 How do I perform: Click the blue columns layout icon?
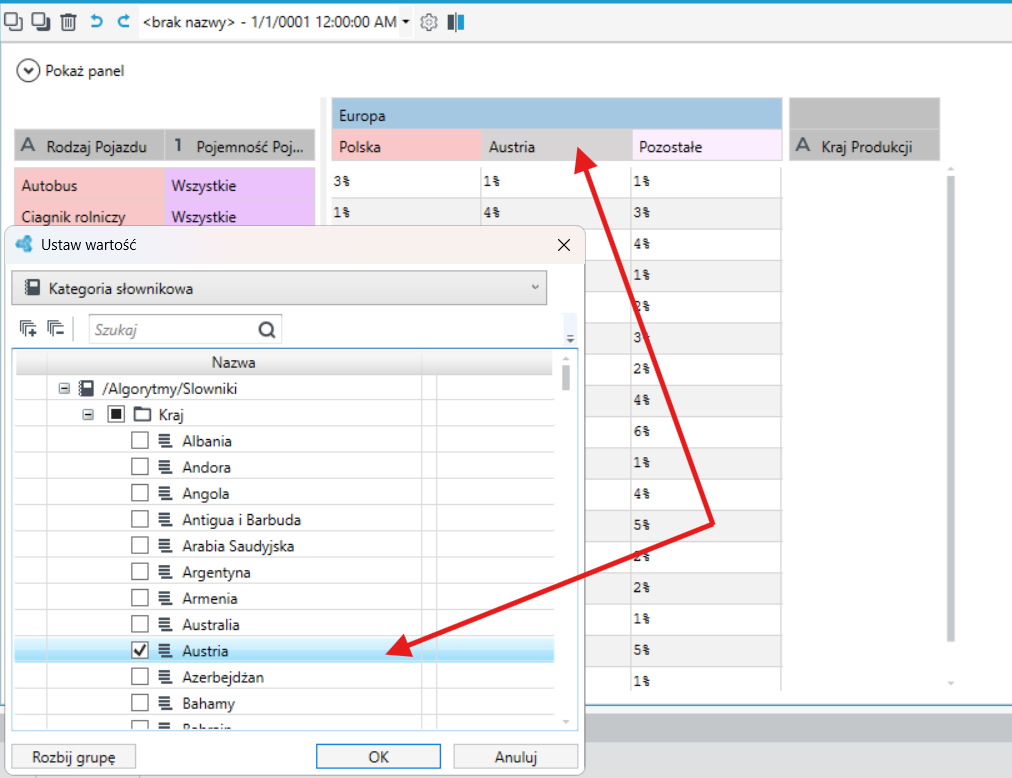click(x=456, y=23)
